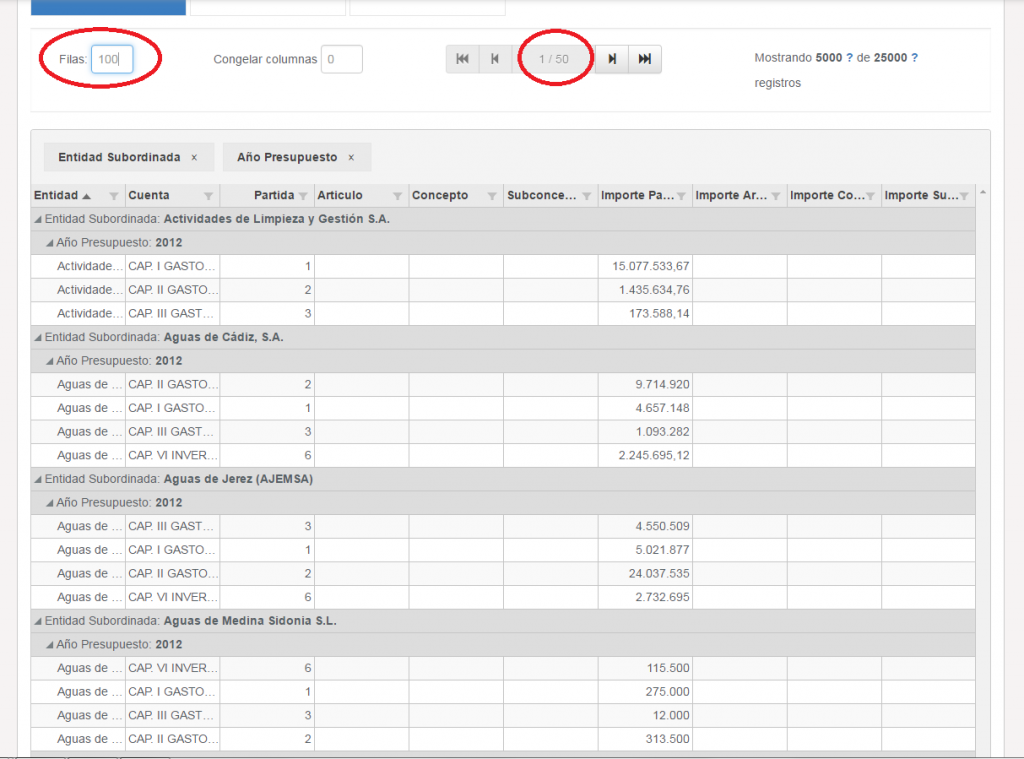This screenshot has width=1024, height=759.
Task: Collapse Año Presupuesto 2012 under Aguas de Cádiz
Action: tap(50, 361)
